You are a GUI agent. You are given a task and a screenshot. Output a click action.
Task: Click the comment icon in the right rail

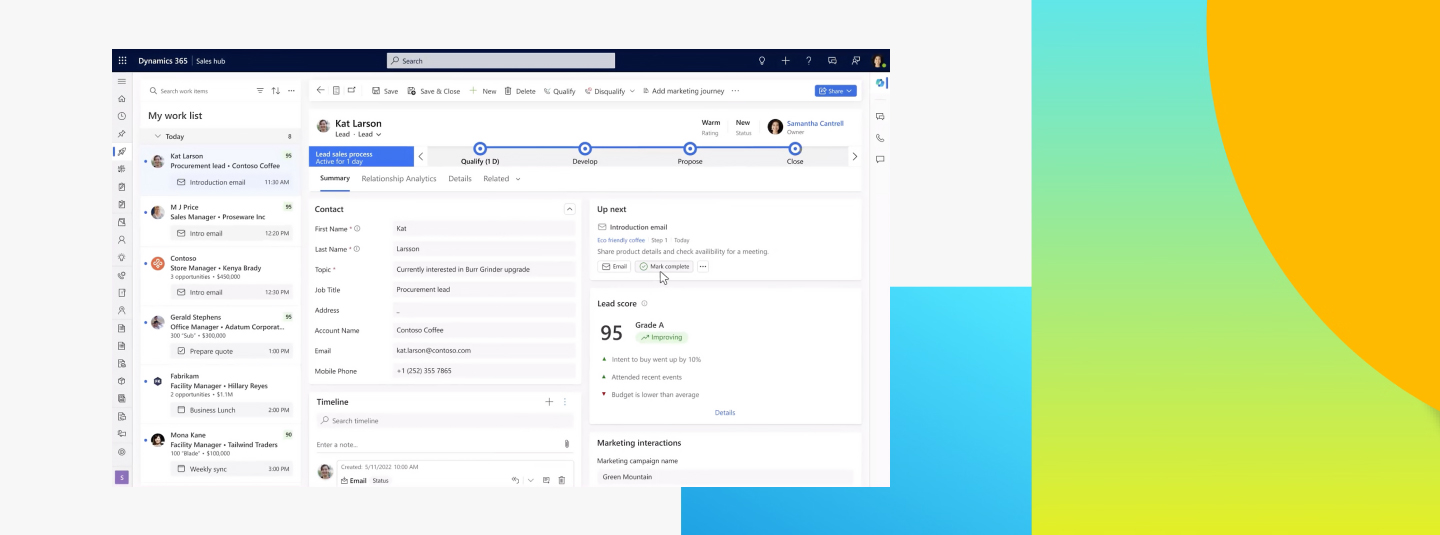pyautogui.click(x=880, y=159)
